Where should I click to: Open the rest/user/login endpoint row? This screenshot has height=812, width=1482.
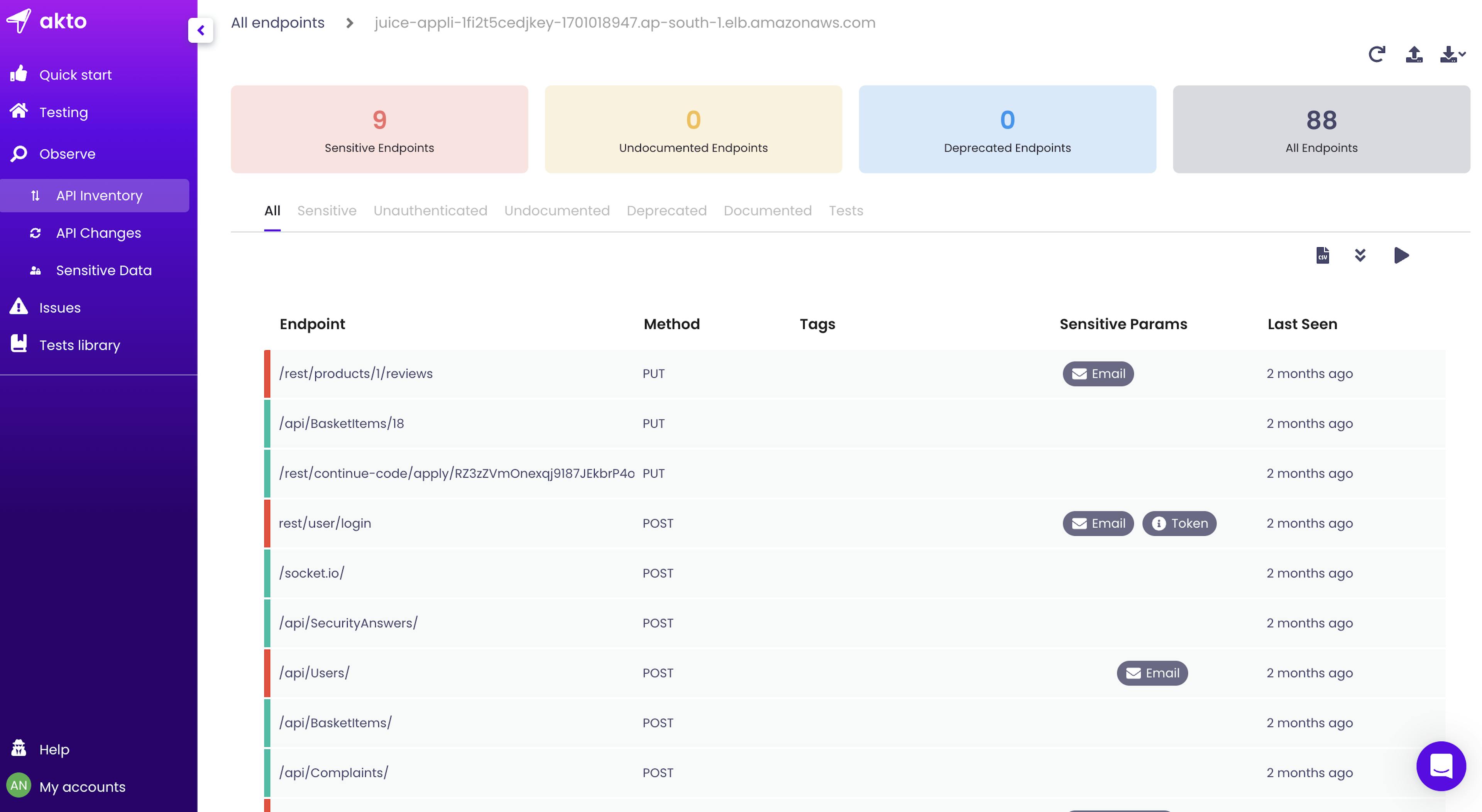[x=325, y=523]
